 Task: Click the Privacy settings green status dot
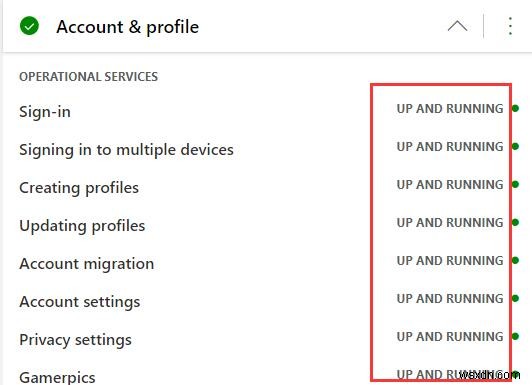(x=515, y=336)
